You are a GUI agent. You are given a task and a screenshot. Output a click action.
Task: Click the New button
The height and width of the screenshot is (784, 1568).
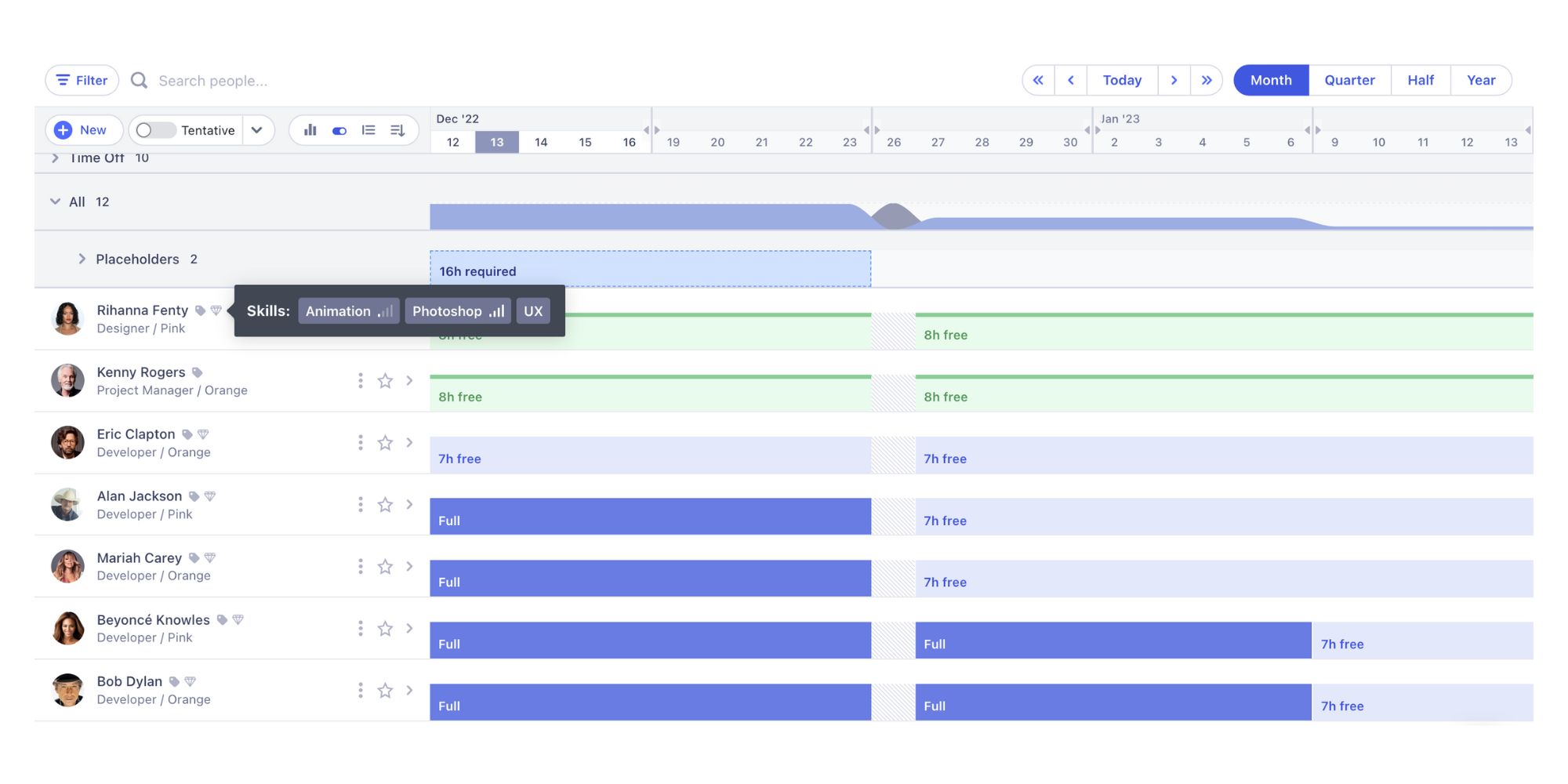(x=84, y=130)
